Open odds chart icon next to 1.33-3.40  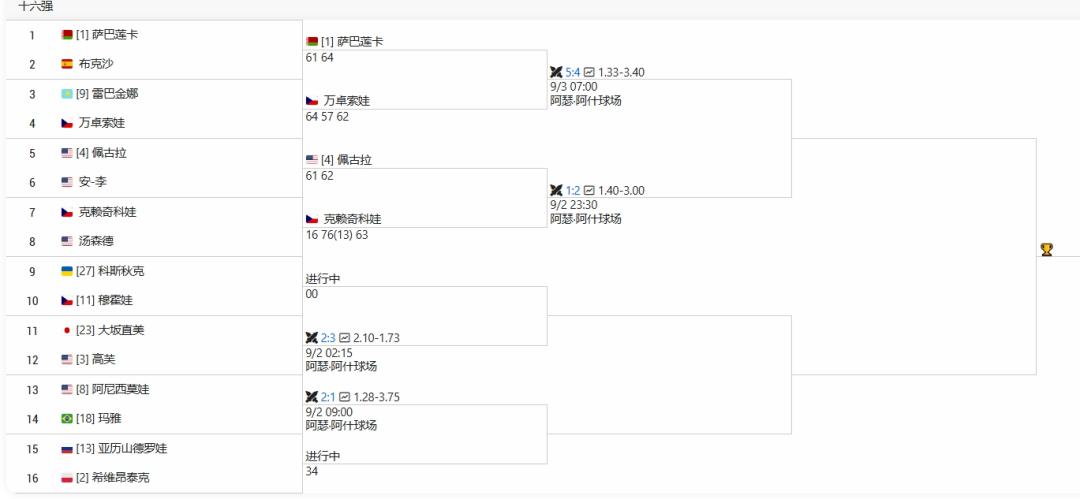(589, 72)
